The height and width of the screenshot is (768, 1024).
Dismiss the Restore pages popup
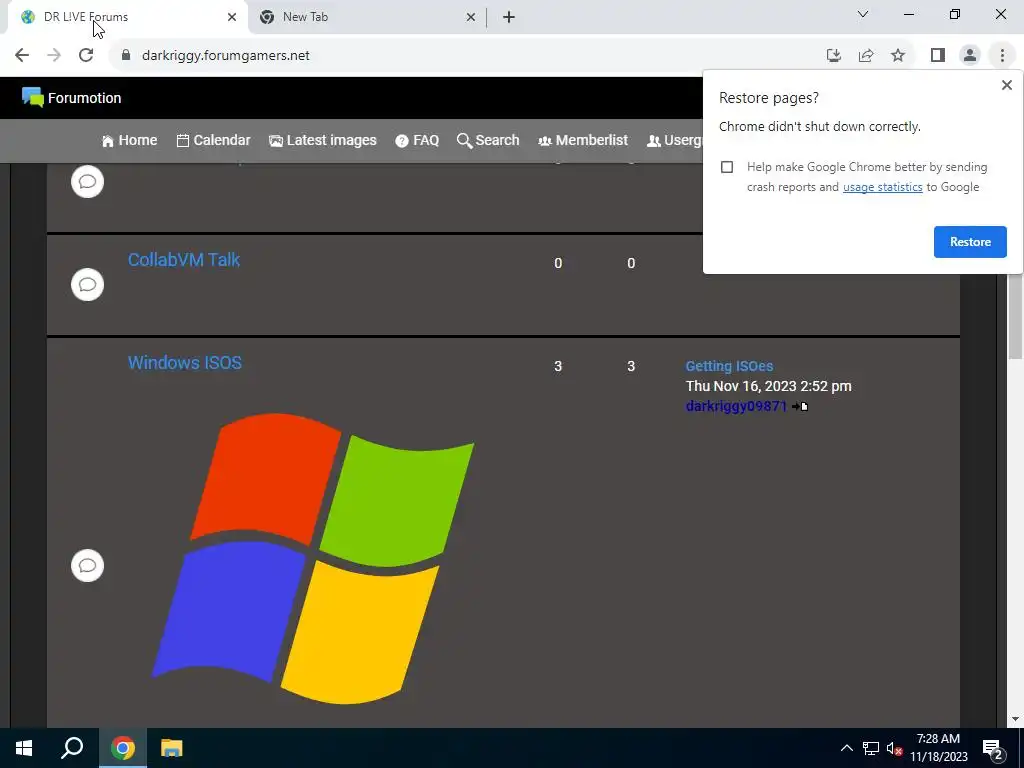1006,85
